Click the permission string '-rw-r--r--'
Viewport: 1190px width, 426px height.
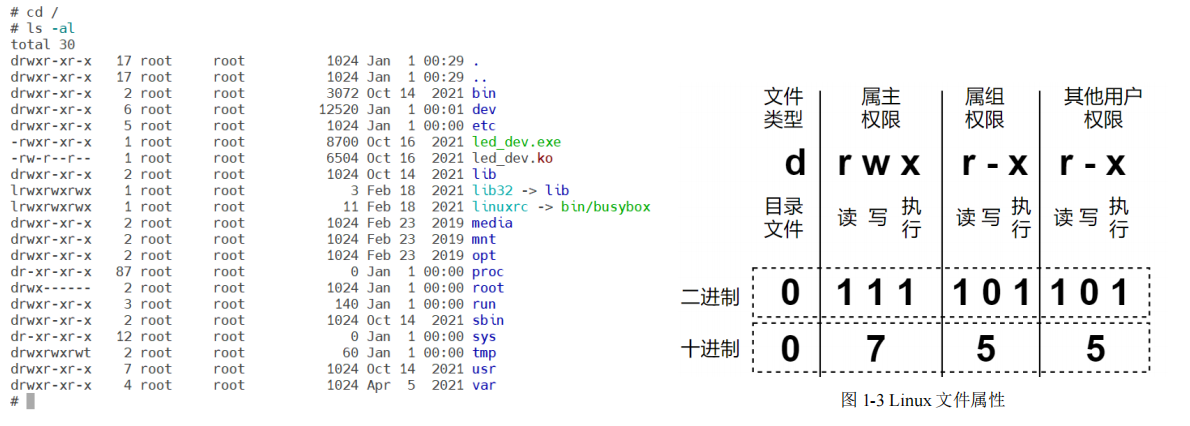[51, 158]
